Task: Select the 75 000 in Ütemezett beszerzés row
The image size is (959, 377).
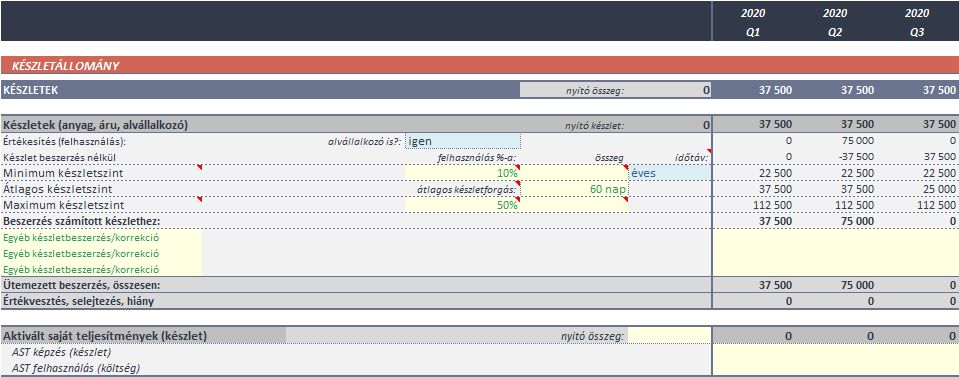Action: coord(857,285)
